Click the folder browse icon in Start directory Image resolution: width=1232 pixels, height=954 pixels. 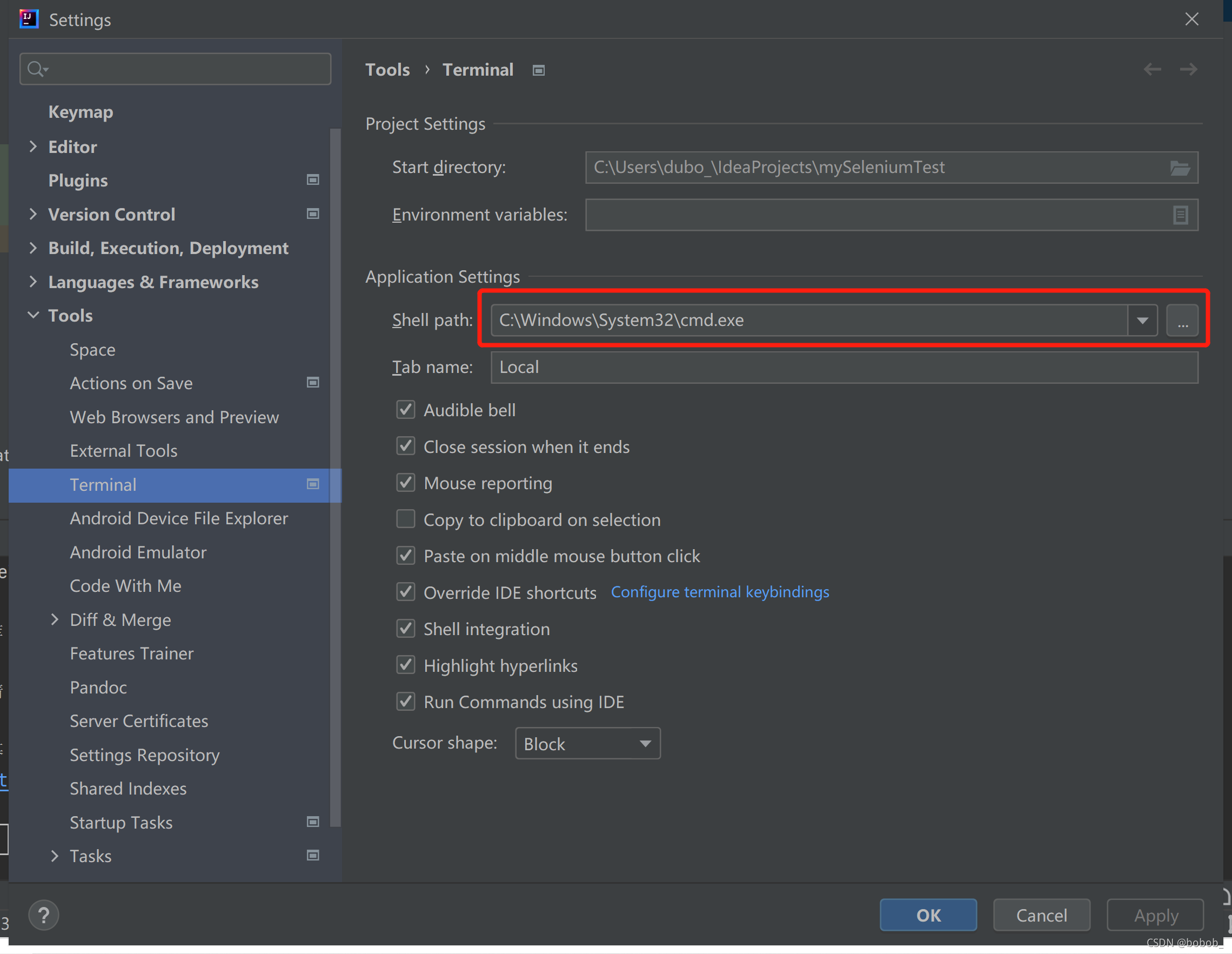1180,168
